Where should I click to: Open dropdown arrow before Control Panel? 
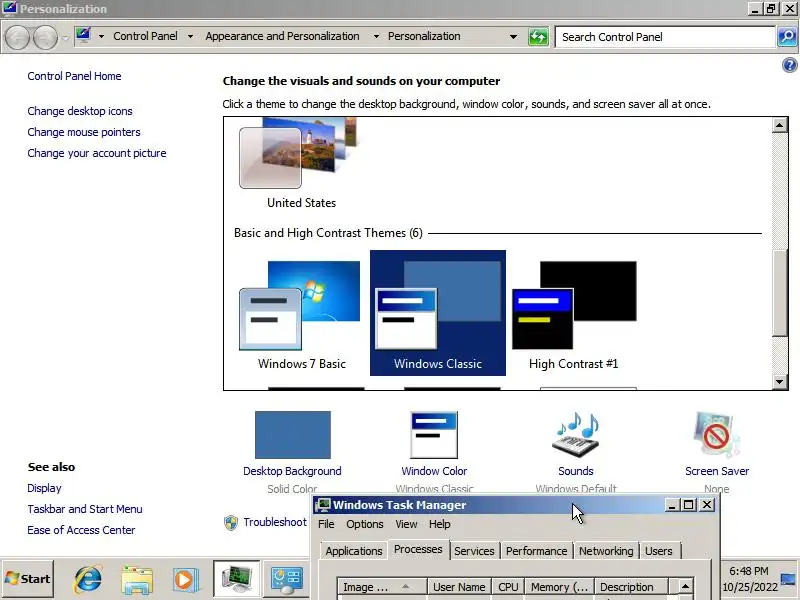(101, 37)
